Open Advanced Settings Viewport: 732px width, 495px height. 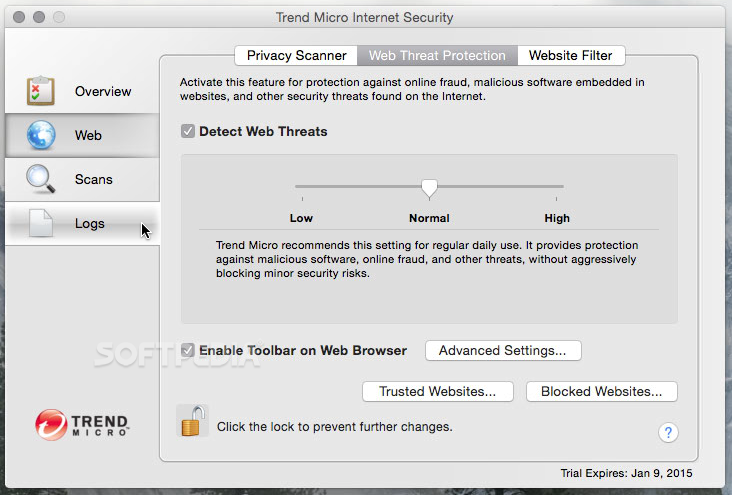click(503, 351)
